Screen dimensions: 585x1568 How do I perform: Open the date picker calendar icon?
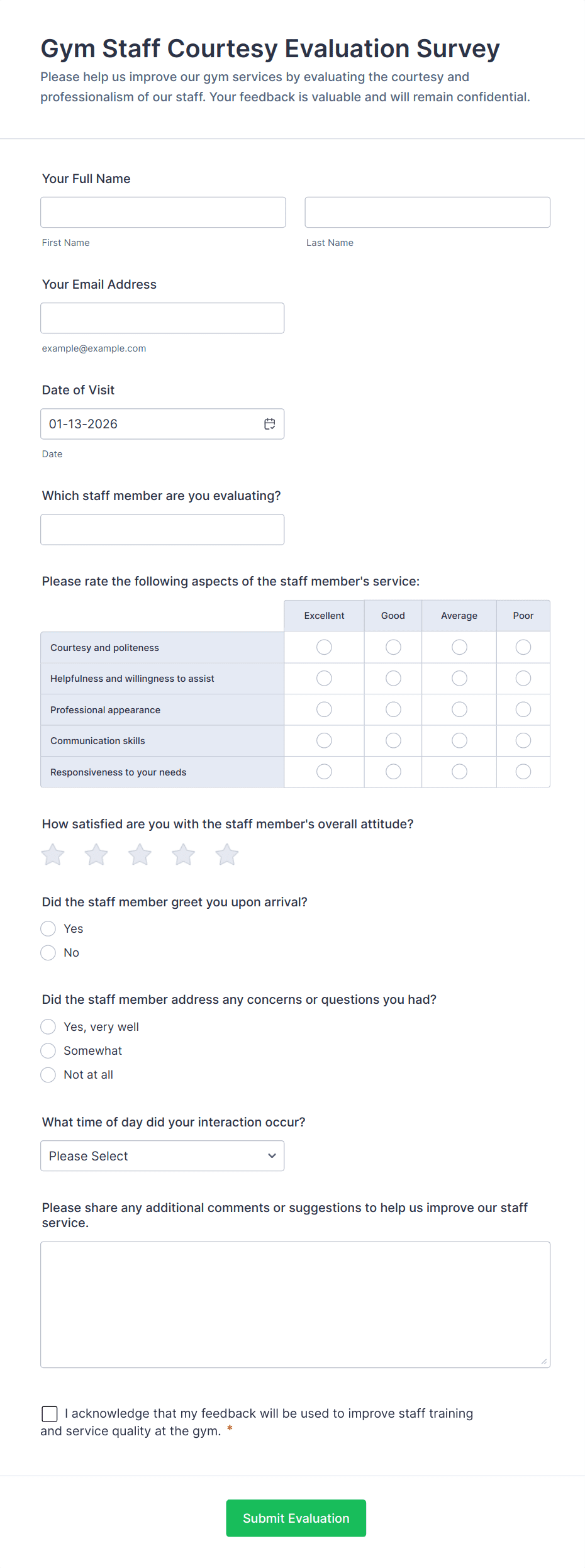pyautogui.click(x=269, y=424)
